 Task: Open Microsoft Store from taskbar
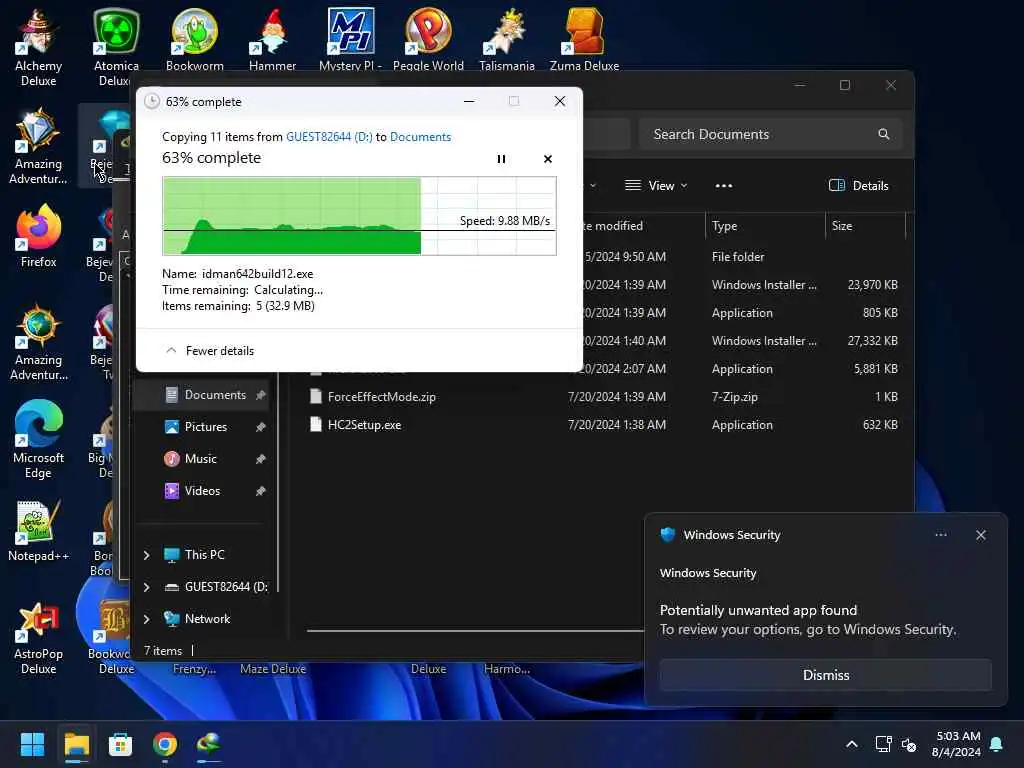120,744
